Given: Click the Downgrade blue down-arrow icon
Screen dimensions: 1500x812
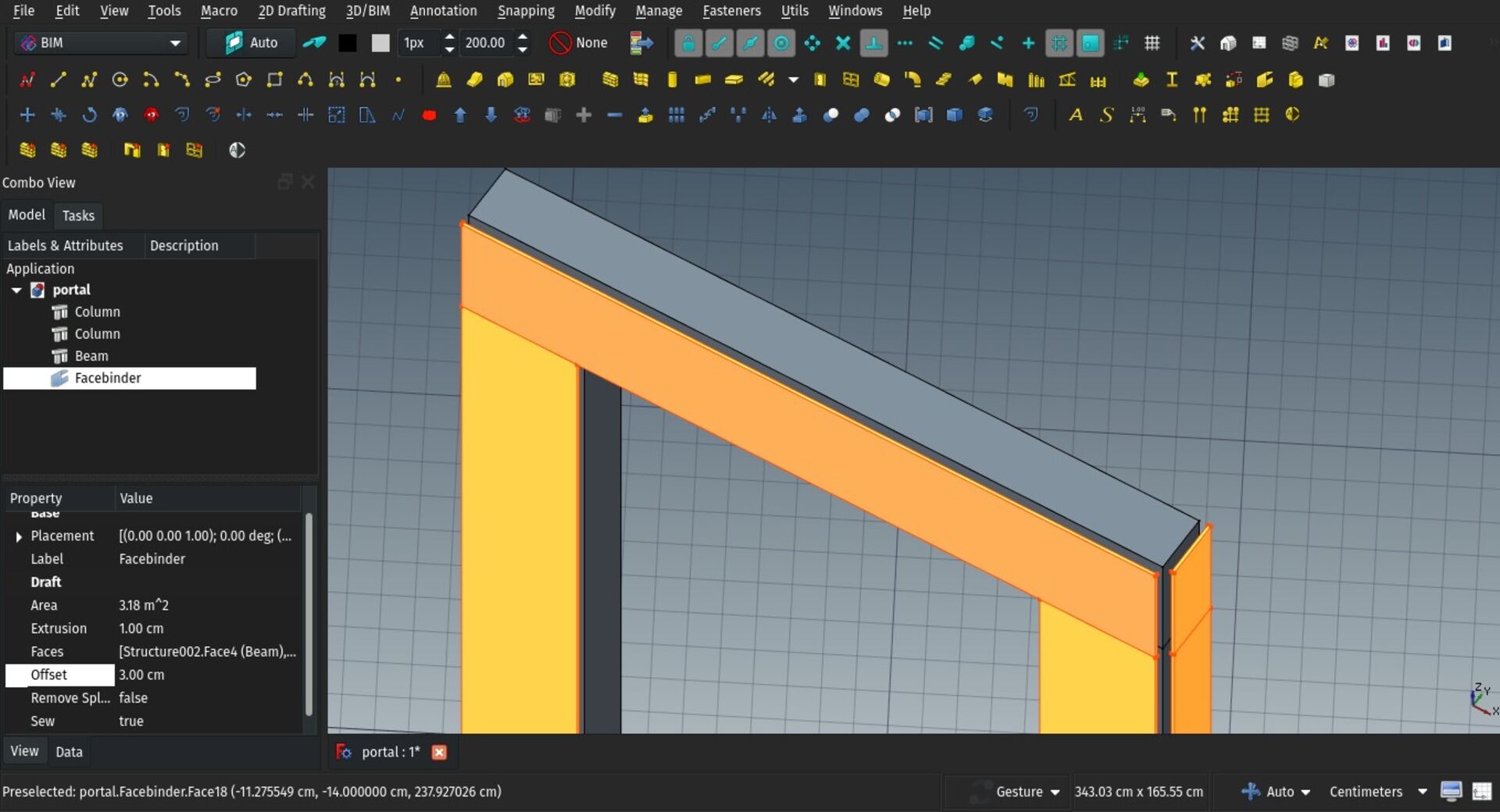Looking at the screenshot, I should 491,116.
